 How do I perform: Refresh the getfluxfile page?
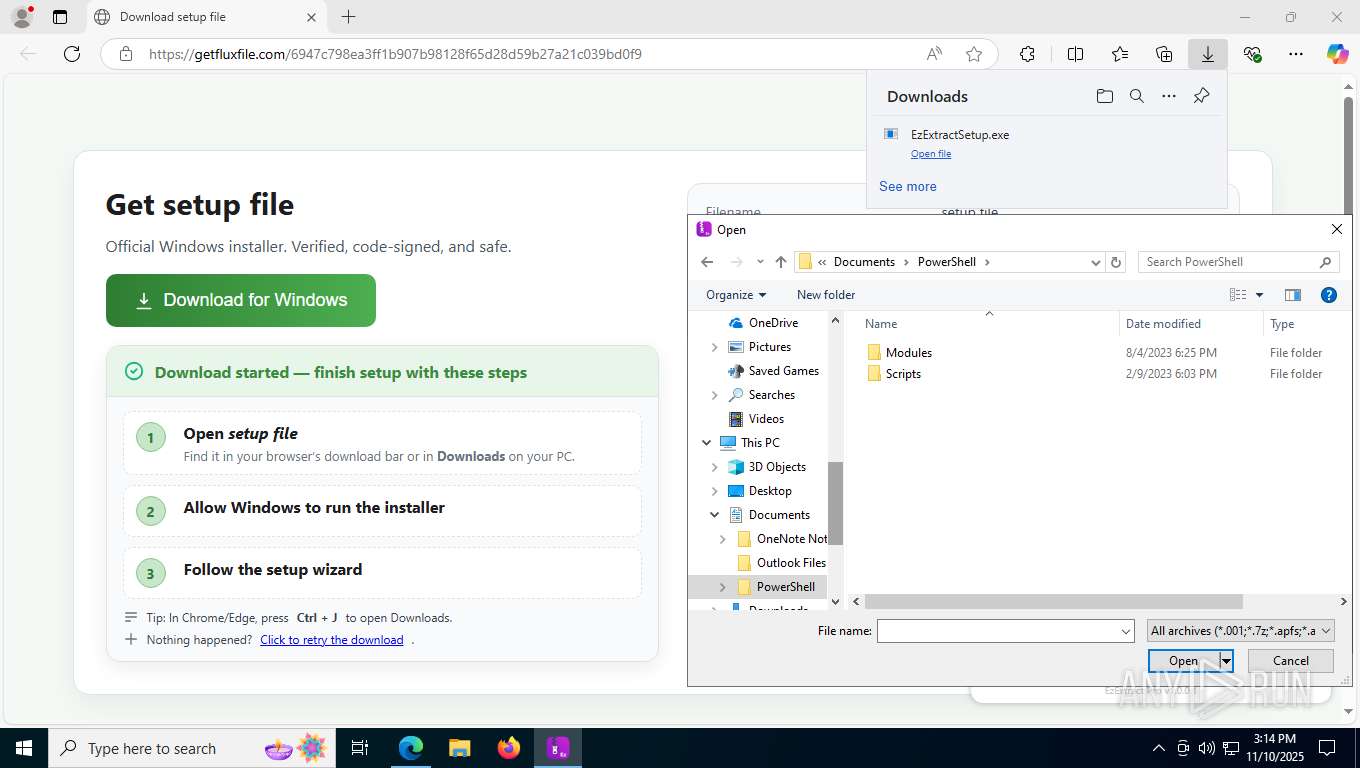tap(72, 54)
